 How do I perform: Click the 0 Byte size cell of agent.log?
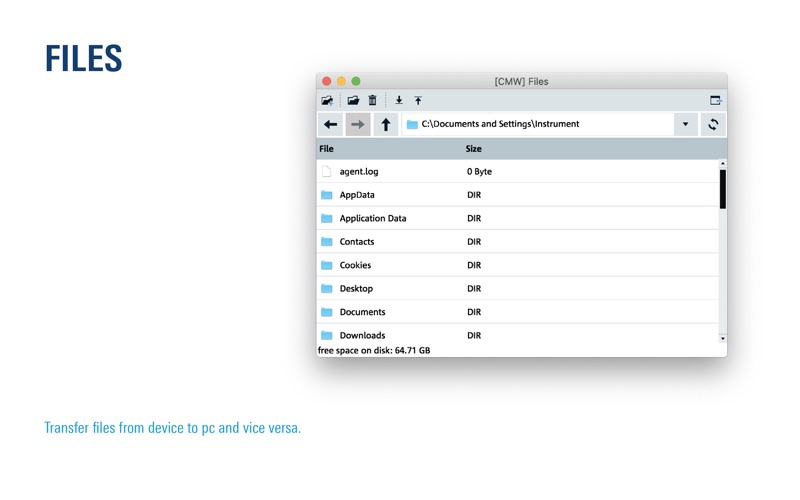click(479, 171)
